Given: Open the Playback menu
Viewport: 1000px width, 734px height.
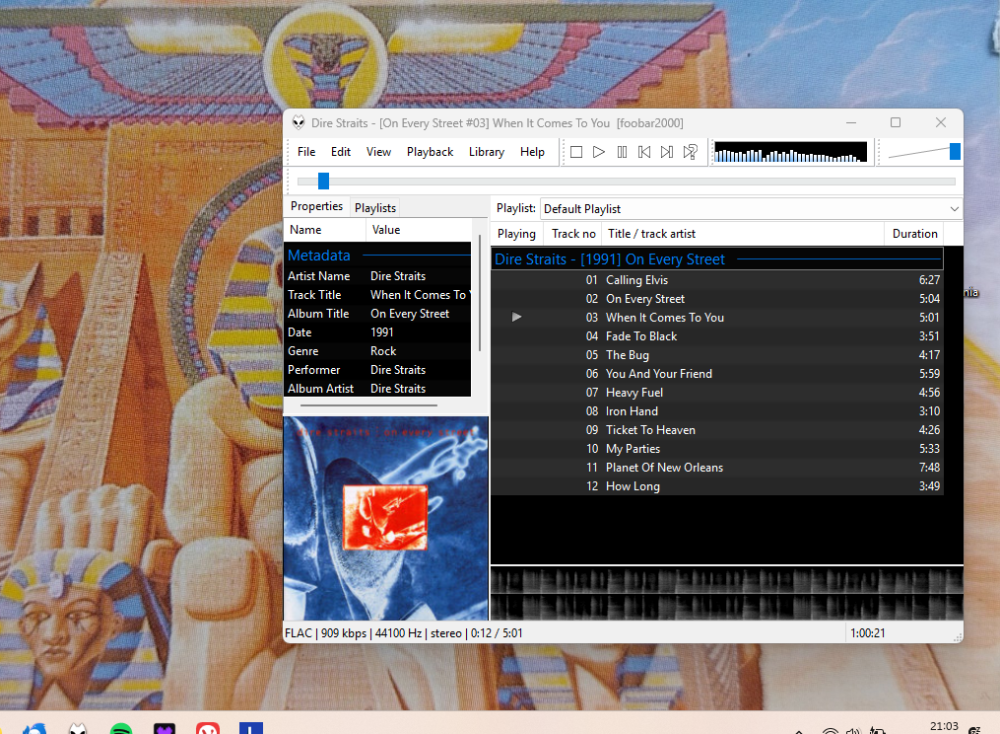Looking at the screenshot, I should click(x=430, y=152).
